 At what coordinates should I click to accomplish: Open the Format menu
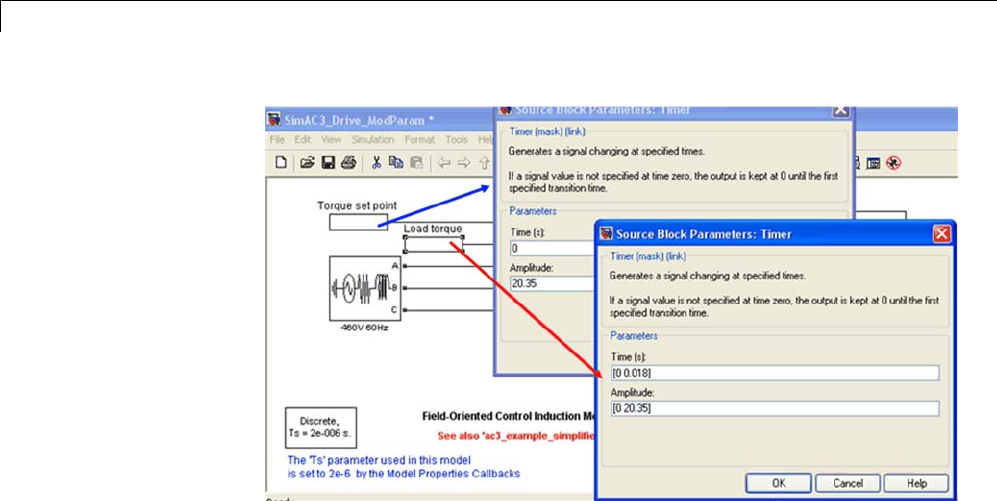coord(420,139)
